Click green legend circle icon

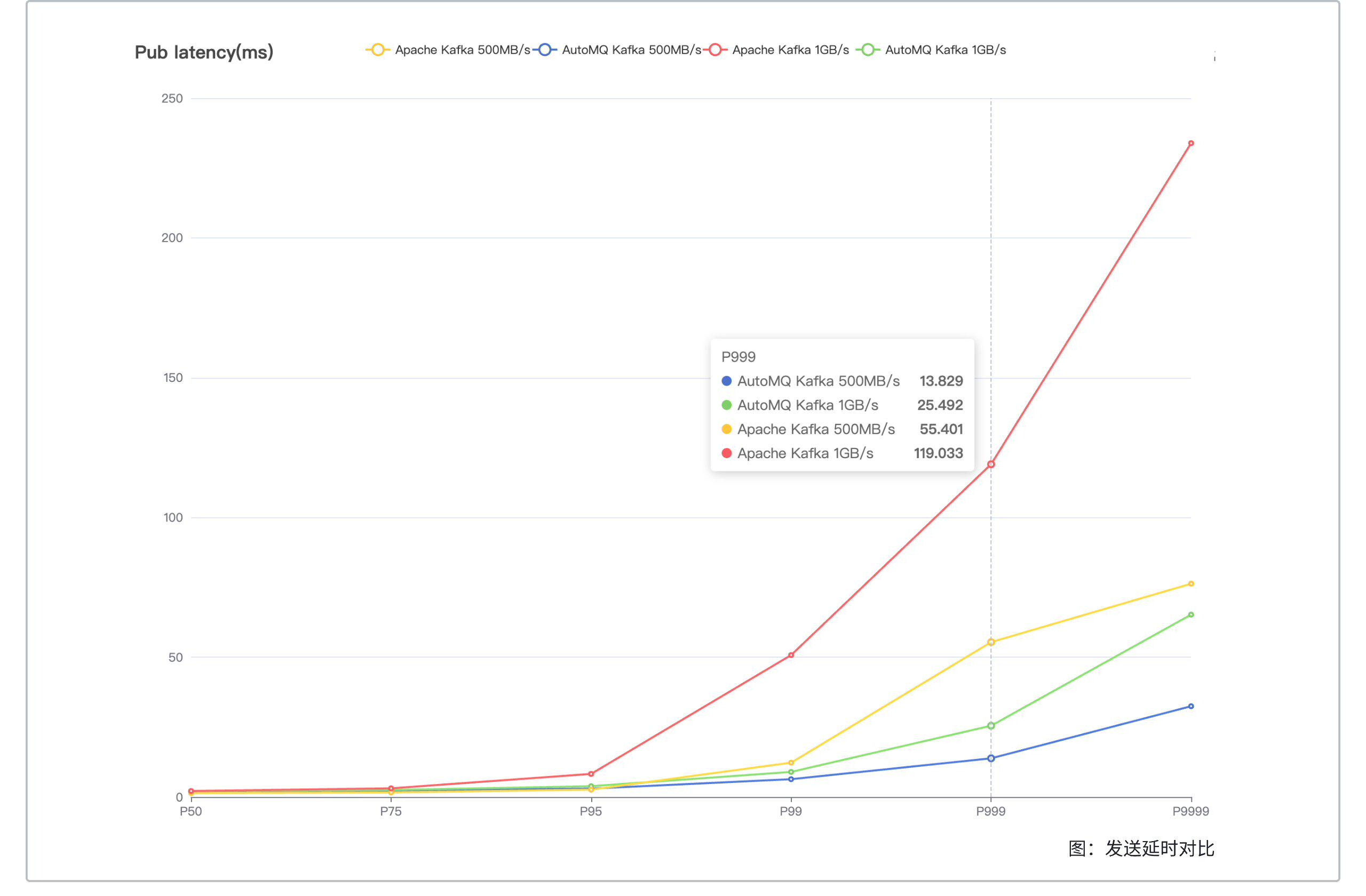(x=868, y=50)
